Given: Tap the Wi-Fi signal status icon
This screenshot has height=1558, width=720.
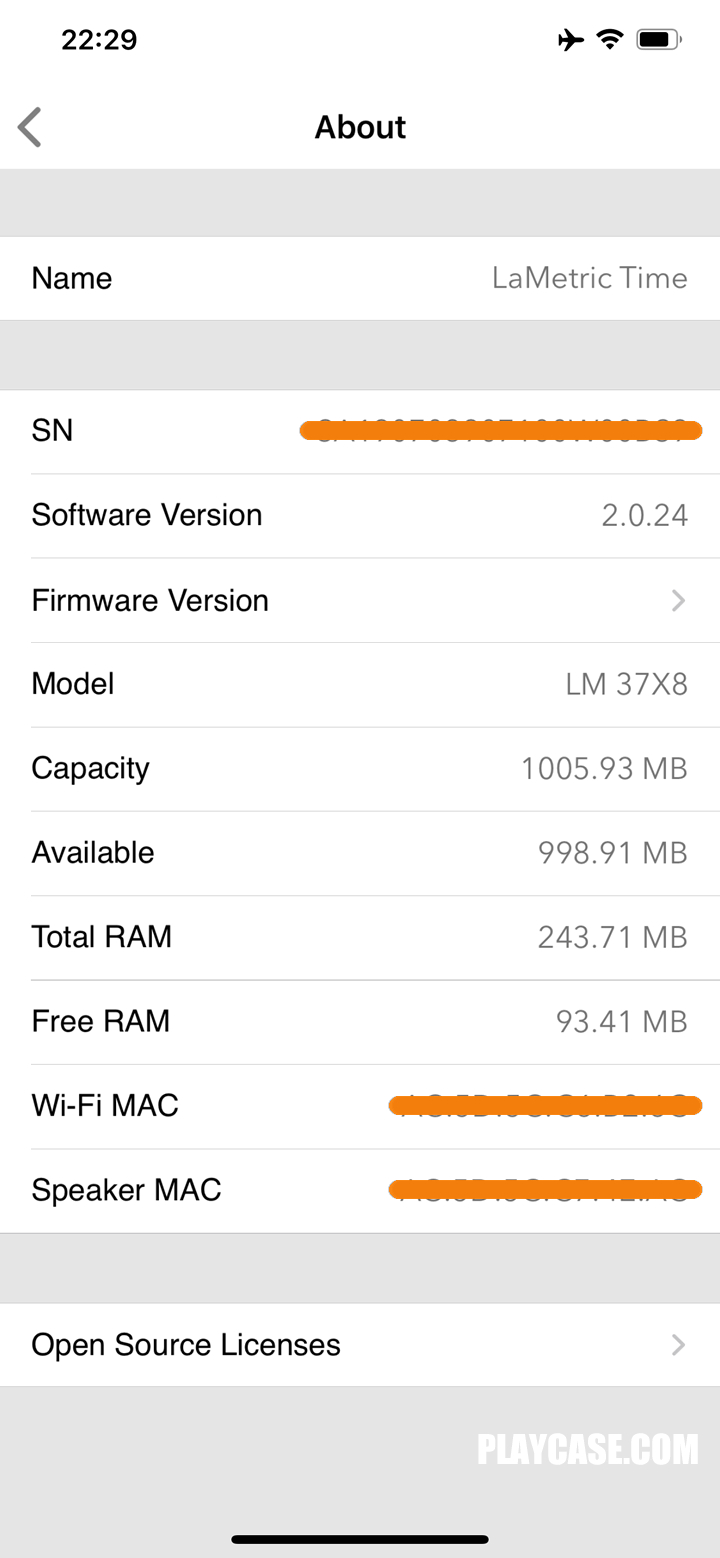Looking at the screenshot, I should 609,40.
